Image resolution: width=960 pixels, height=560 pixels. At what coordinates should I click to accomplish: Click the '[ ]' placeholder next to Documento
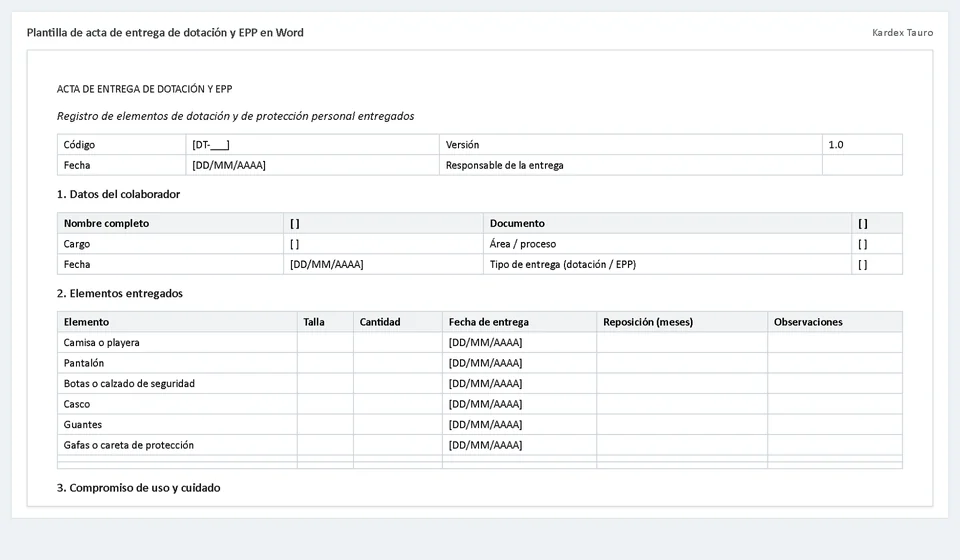click(863, 223)
